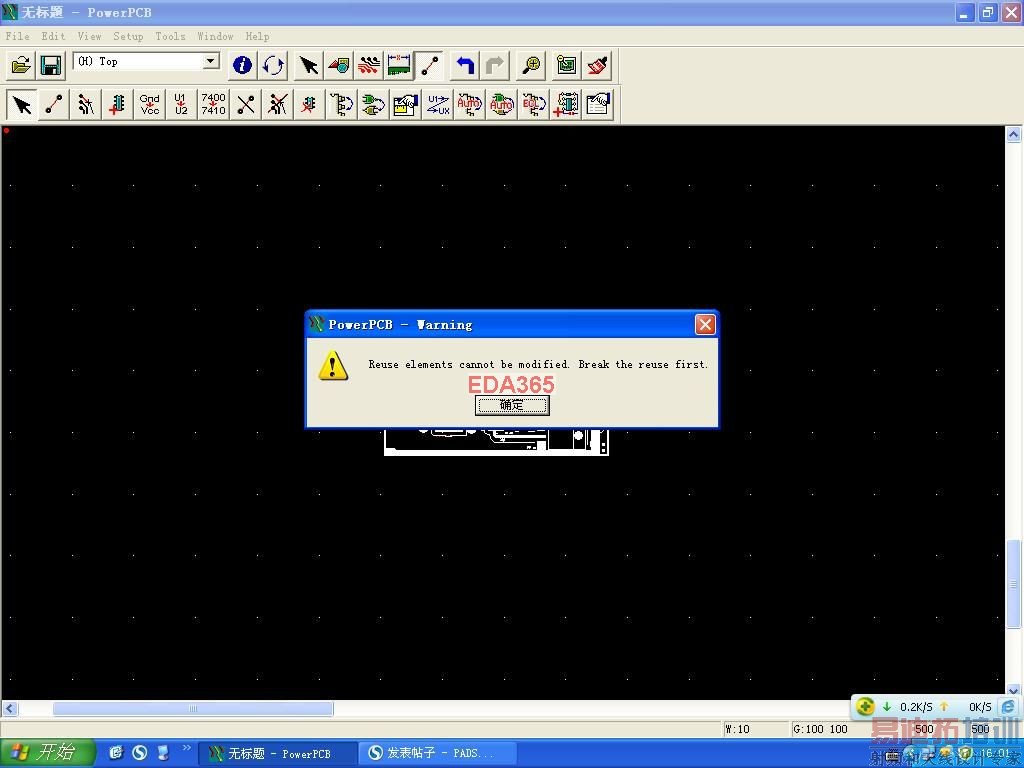Click the green plus network monitor icon
Image resolution: width=1024 pixels, height=768 pixels.
(865, 707)
